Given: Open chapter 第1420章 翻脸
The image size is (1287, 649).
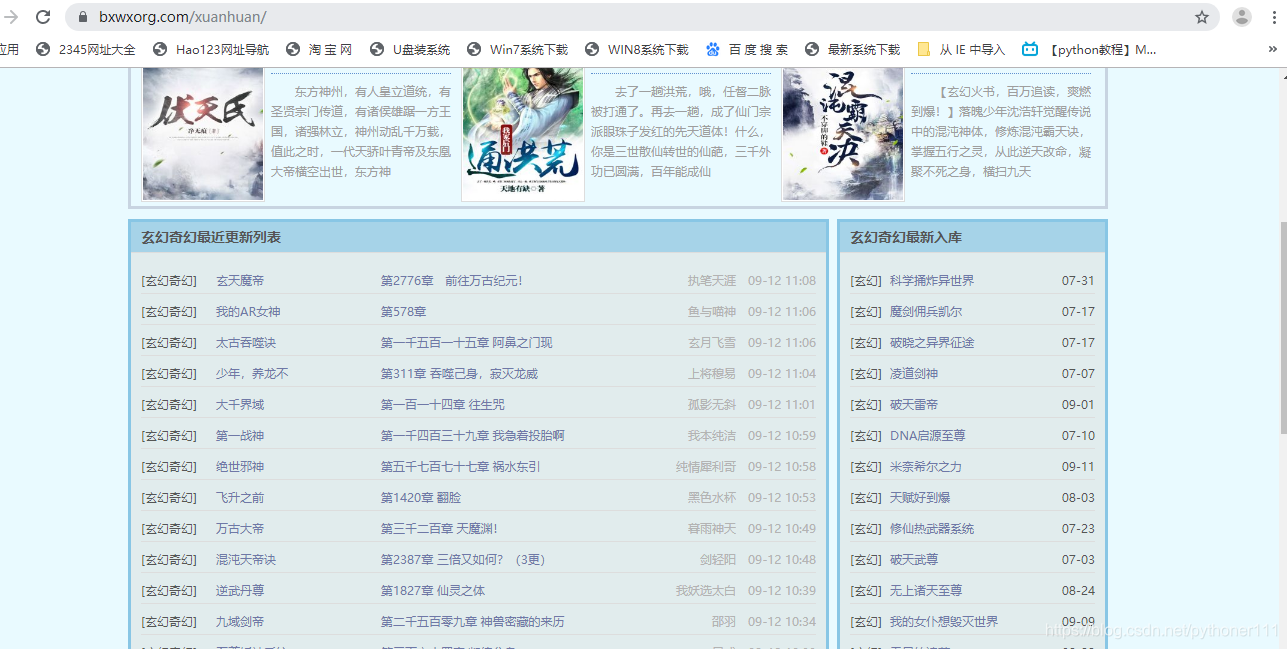Looking at the screenshot, I should coord(421,498).
